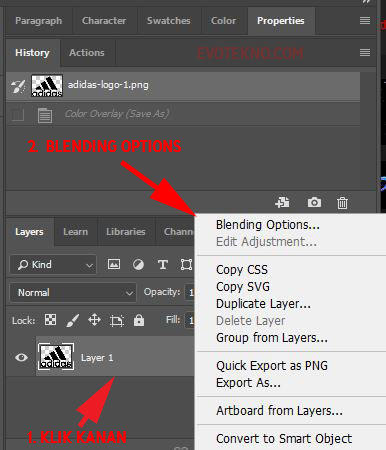386x450 pixels.
Task: Open the Color tab
Action: [223, 21]
